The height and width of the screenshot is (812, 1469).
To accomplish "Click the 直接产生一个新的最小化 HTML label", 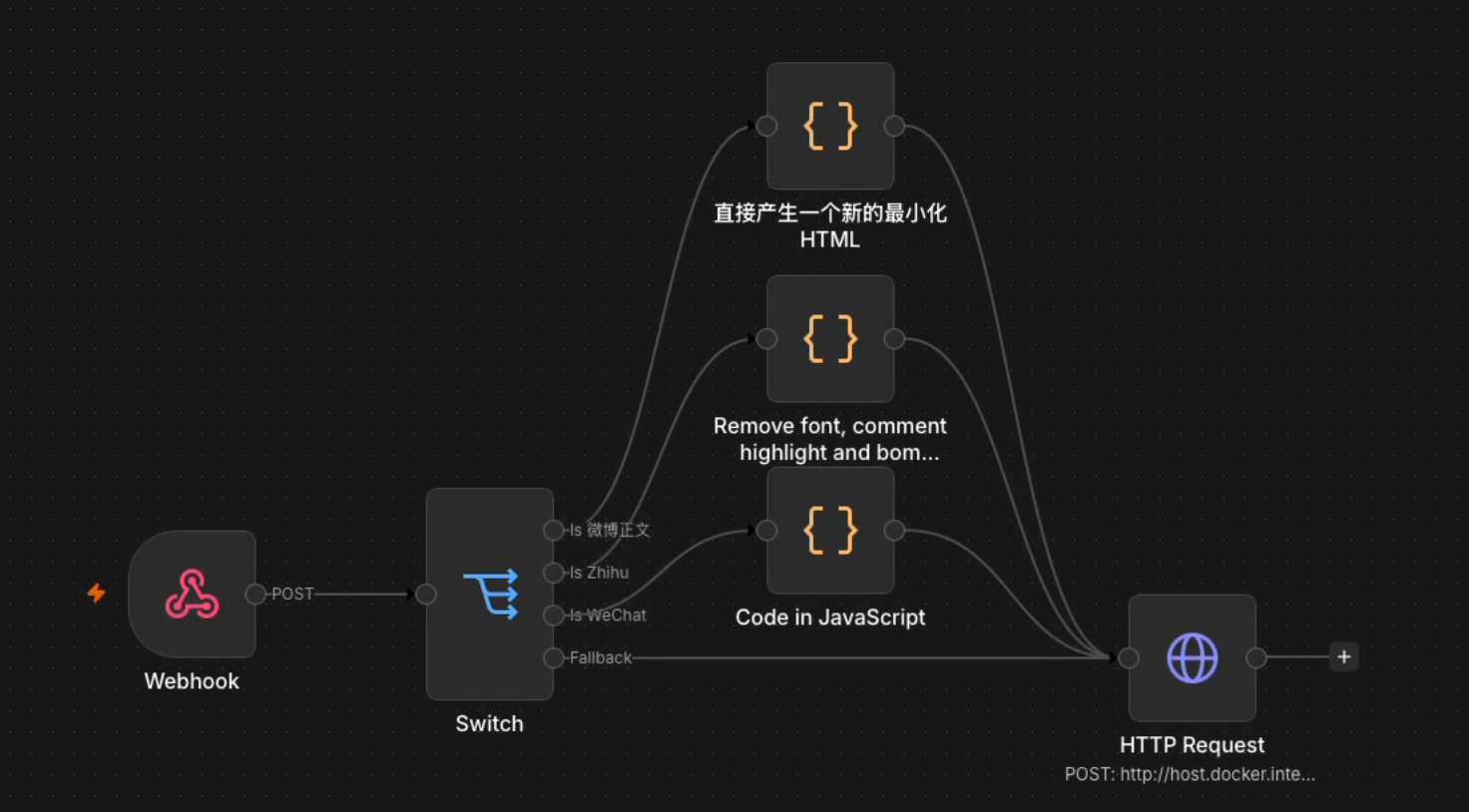I will click(x=830, y=225).
